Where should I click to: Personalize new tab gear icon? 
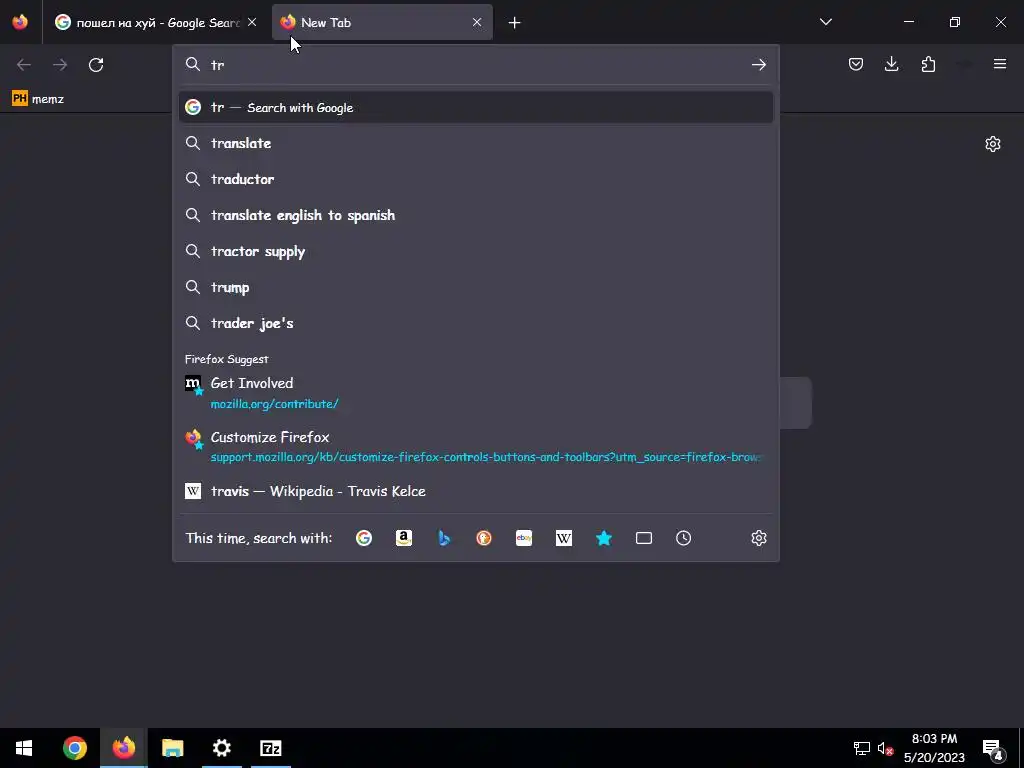[993, 144]
